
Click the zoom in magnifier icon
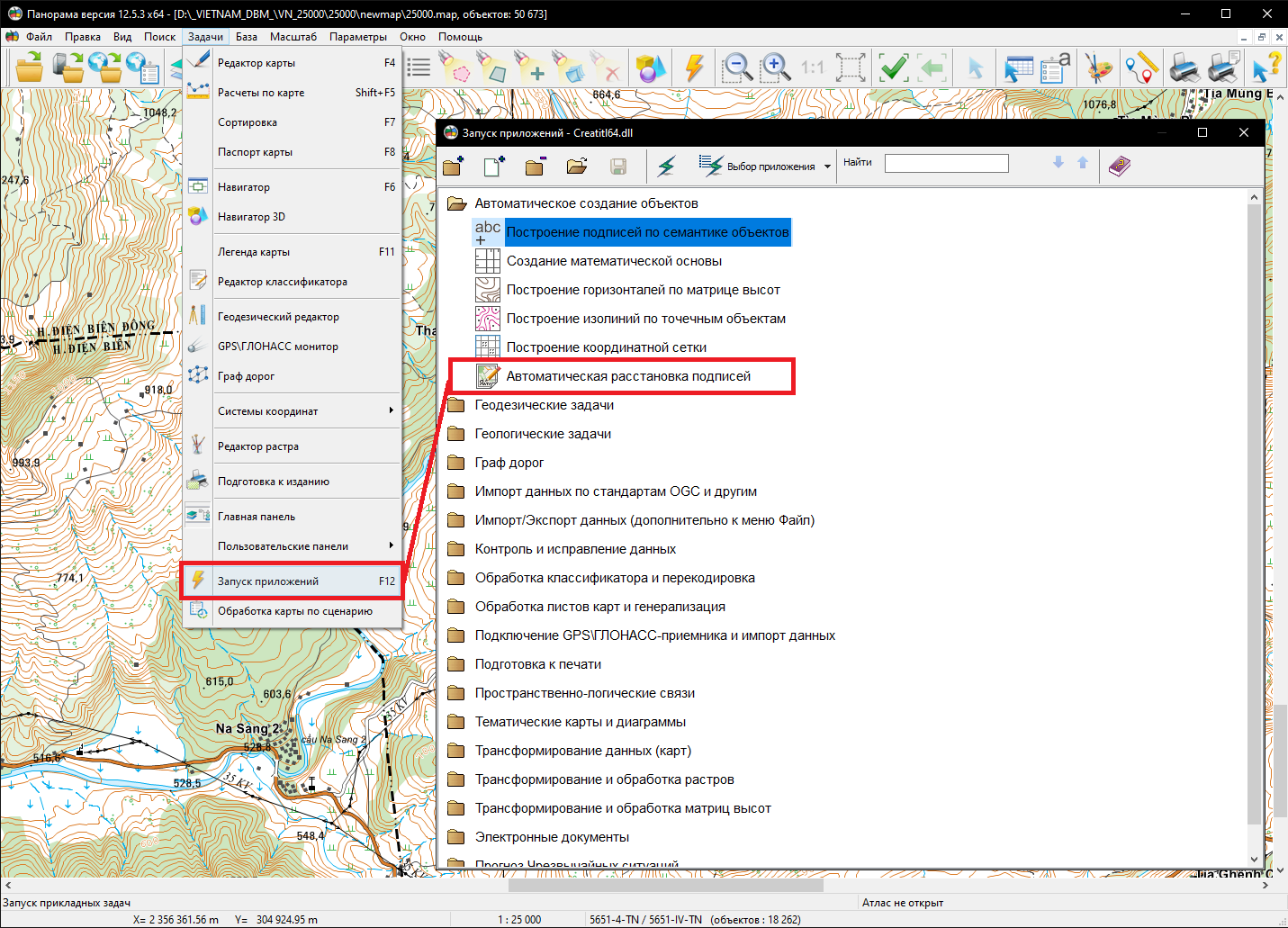pos(774,68)
